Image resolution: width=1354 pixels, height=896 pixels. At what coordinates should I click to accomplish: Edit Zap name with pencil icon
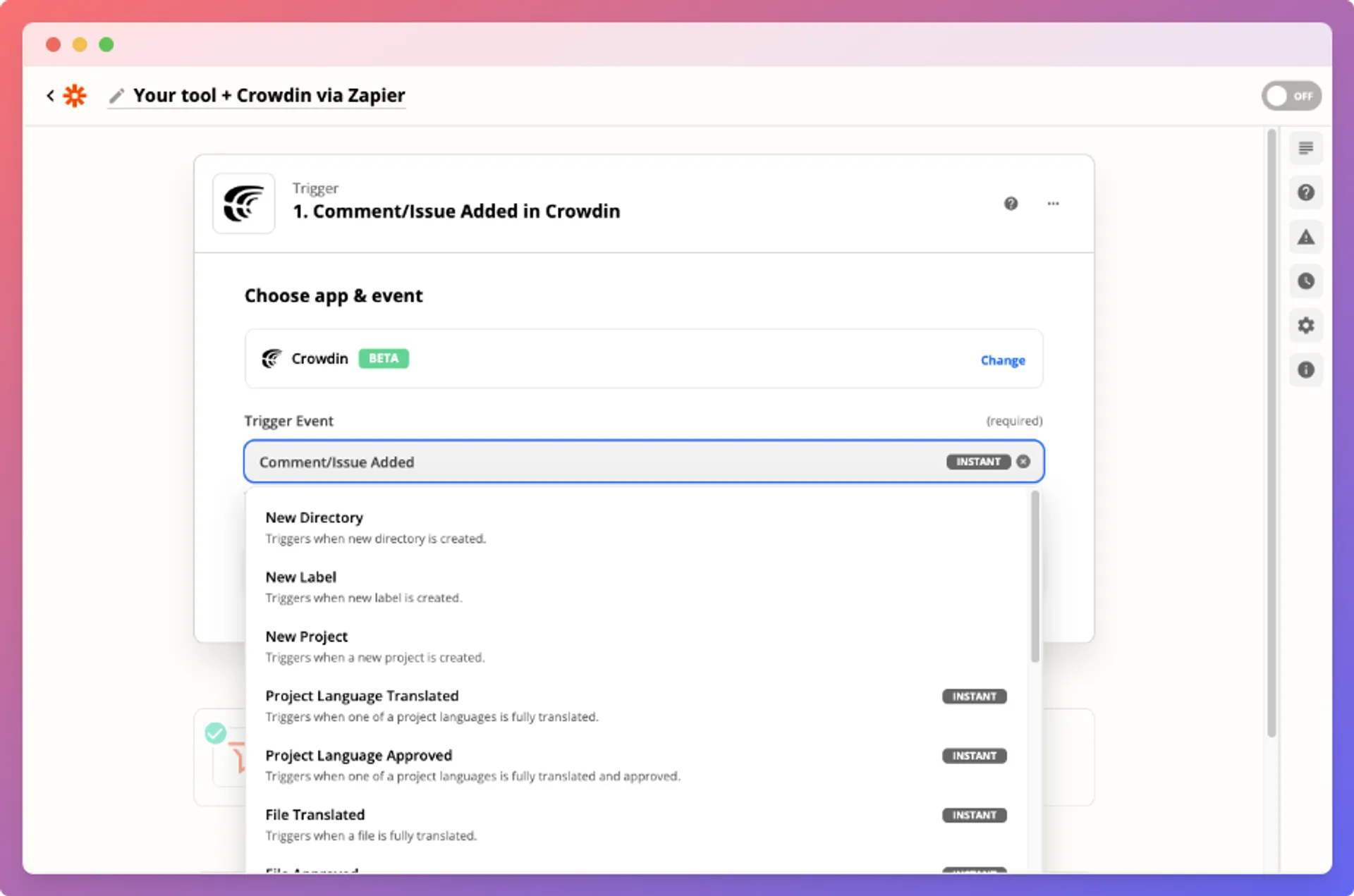(117, 95)
